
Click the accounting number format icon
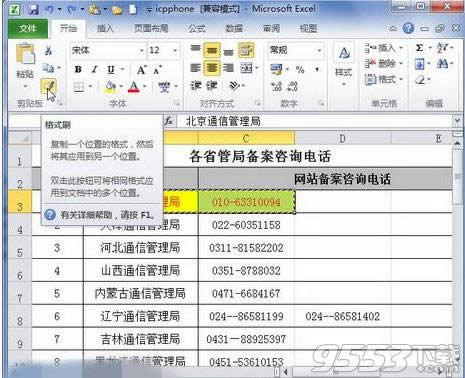pyautogui.click(x=276, y=69)
